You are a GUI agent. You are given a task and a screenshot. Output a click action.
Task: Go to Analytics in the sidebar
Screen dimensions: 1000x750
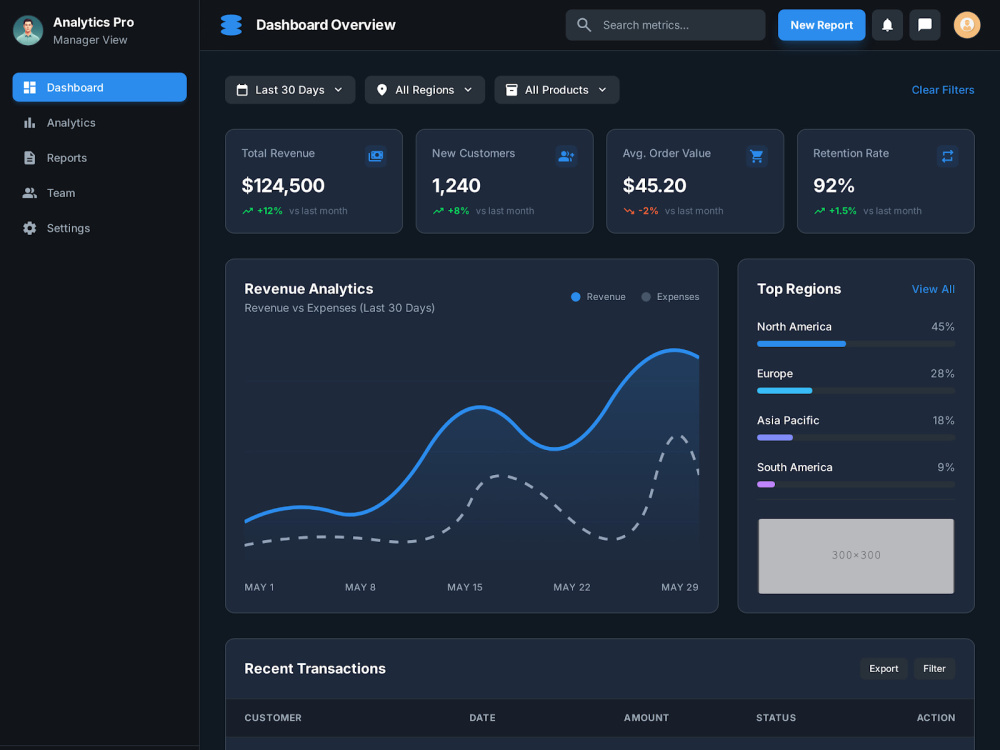tap(99, 122)
